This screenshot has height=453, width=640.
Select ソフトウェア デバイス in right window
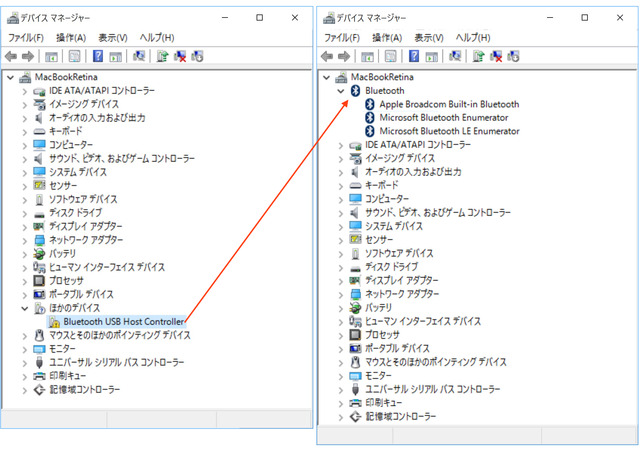click(399, 253)
